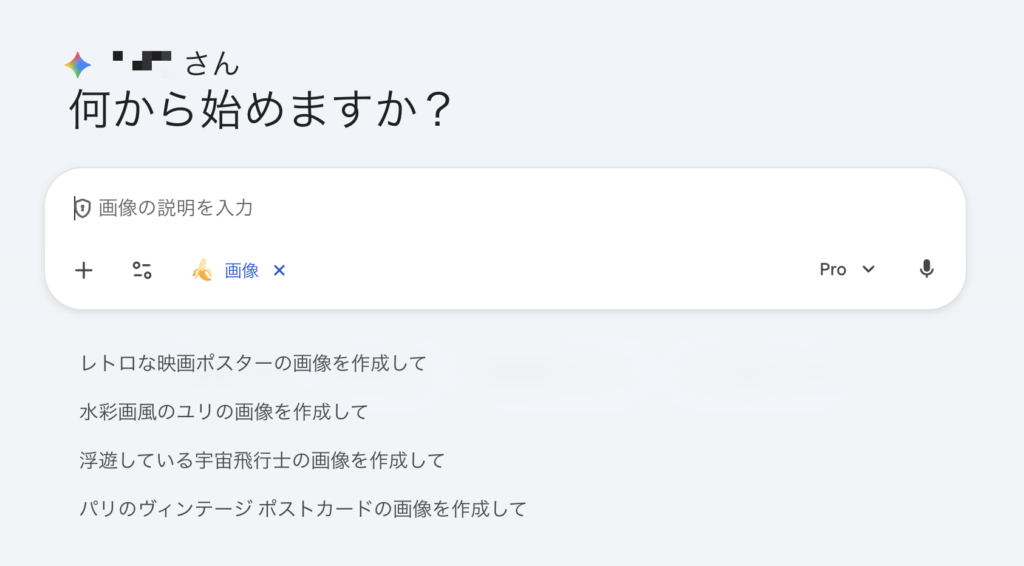Click the 何から始めますか？ heading
The height and width of the screenshot is (566, 1024).
coord(260,110)
